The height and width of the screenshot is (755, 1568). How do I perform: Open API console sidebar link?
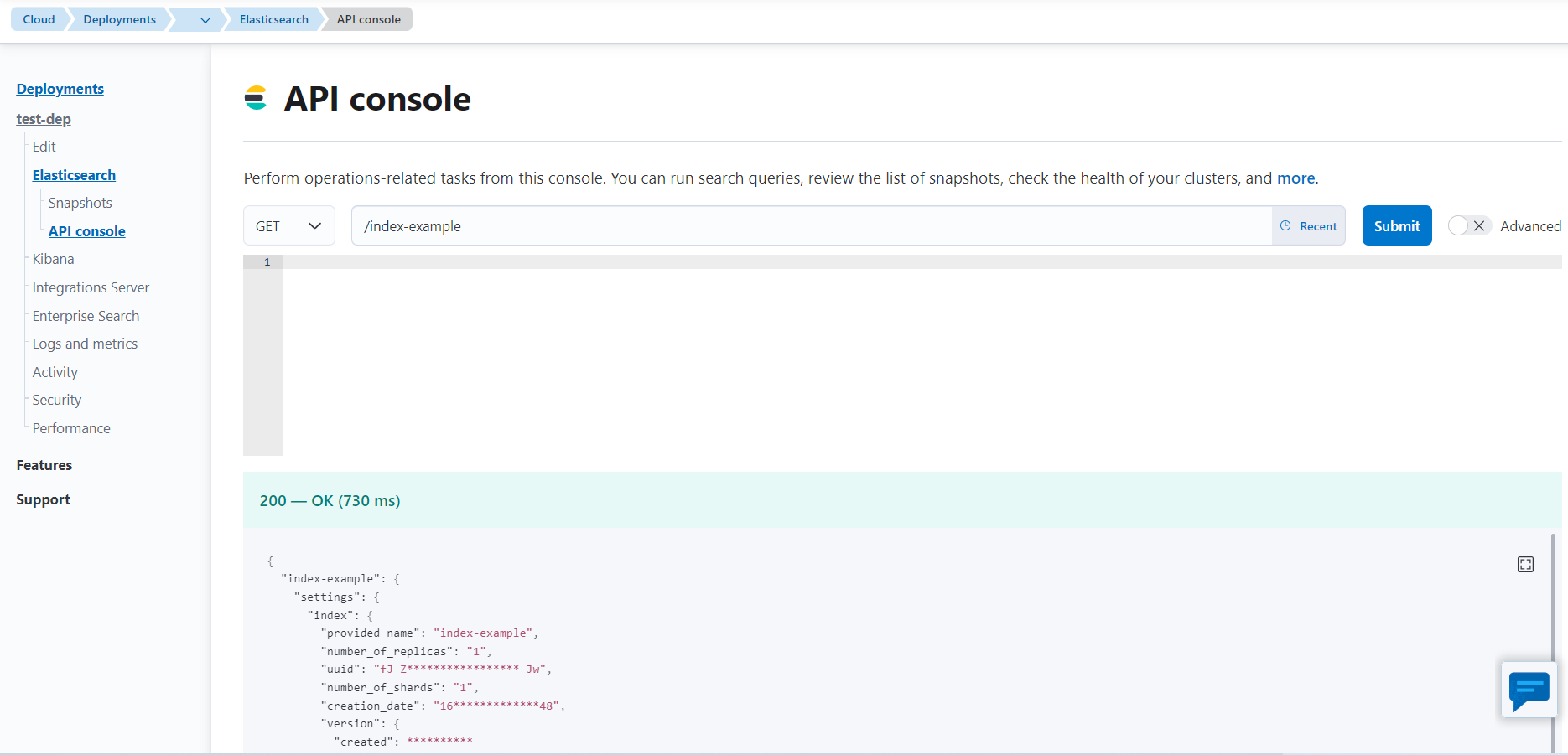click(x=87, y=231)
